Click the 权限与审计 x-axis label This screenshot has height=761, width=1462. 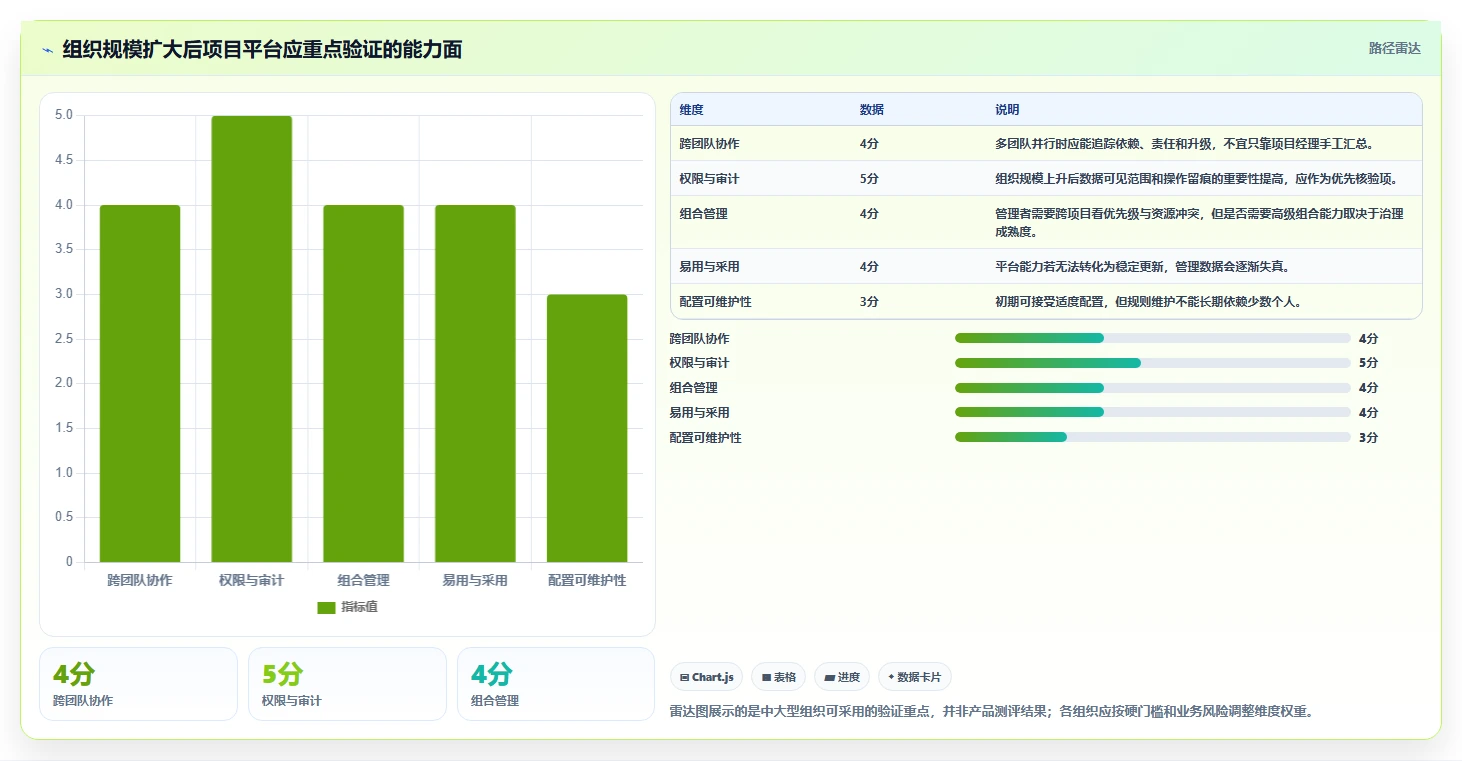click(x=252, y=580)
